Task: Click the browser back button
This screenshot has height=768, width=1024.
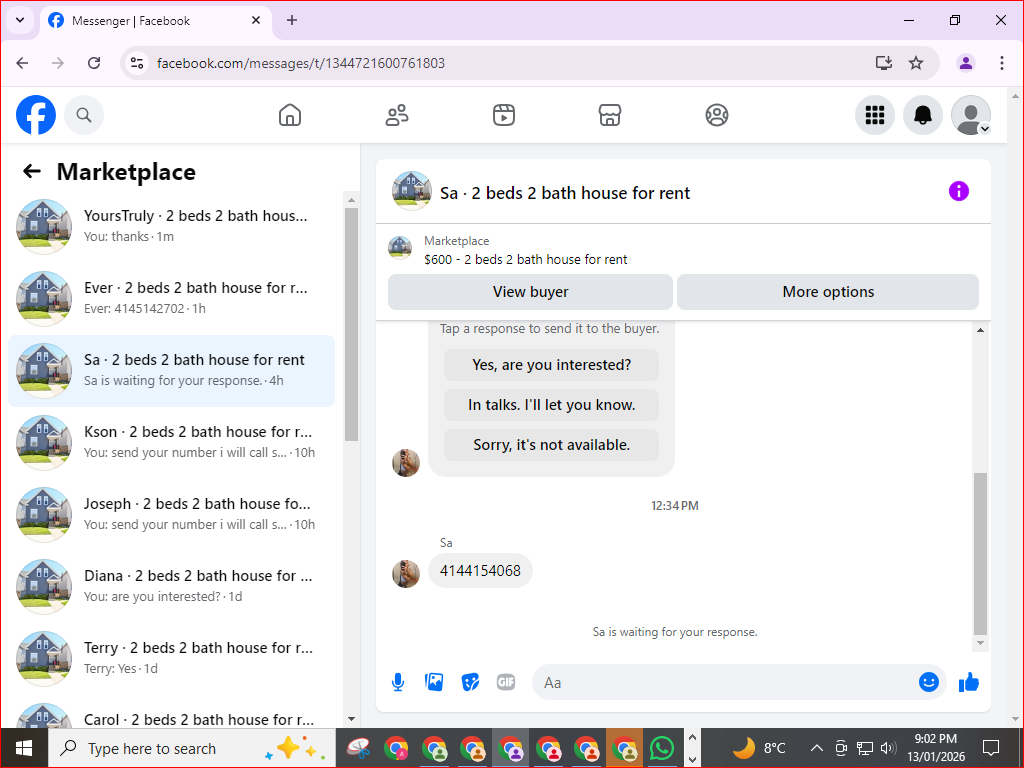Action: point(22,63)
